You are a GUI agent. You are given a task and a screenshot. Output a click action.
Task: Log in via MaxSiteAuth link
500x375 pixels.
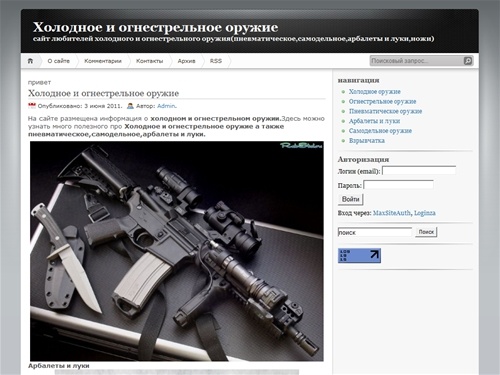coord(392,213)
